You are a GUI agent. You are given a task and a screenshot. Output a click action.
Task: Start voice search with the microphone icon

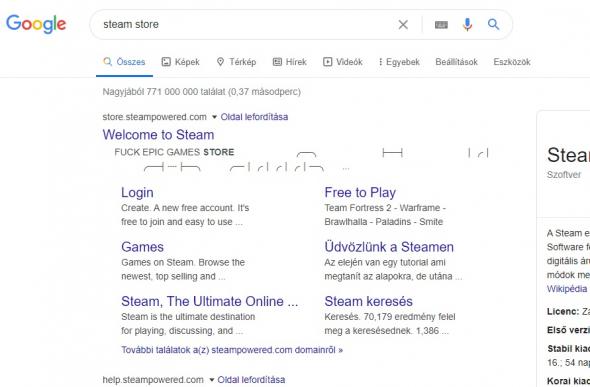tap(467, 24)
